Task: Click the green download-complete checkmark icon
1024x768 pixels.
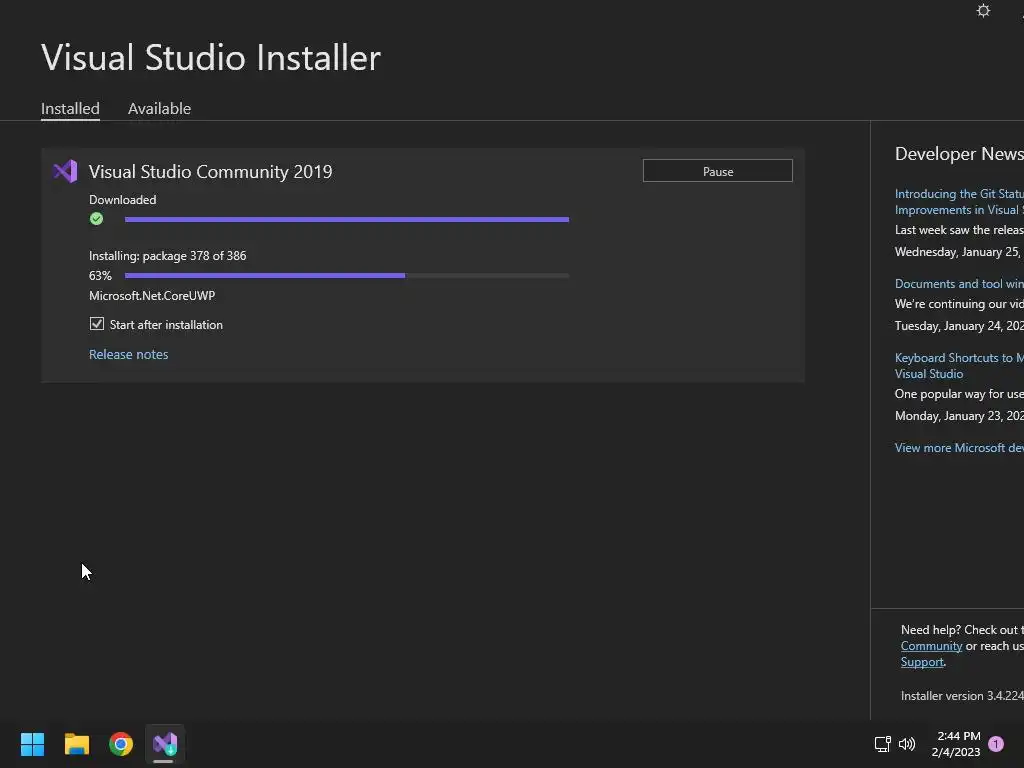Action: click(x=97, y=219)
